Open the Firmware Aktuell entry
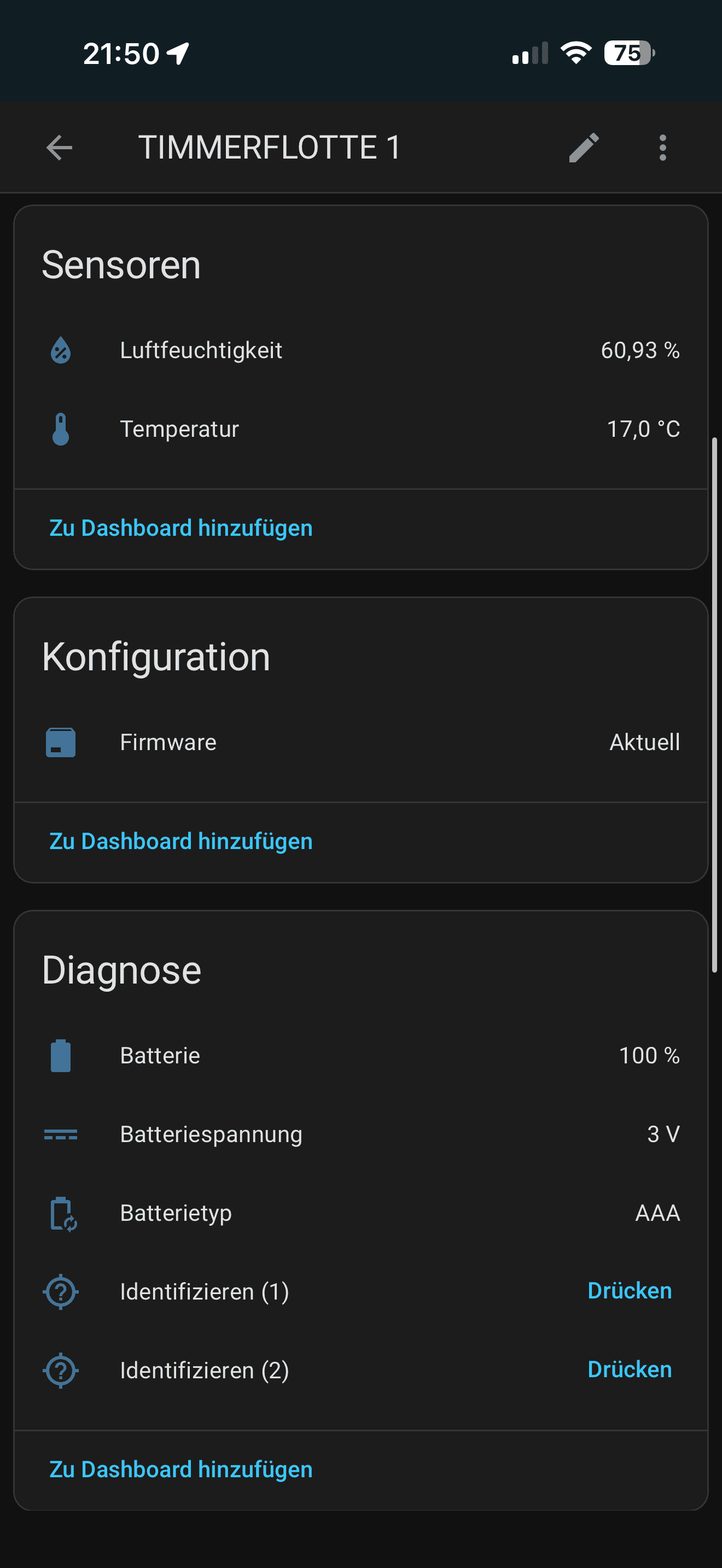 [x=365, y=742]
